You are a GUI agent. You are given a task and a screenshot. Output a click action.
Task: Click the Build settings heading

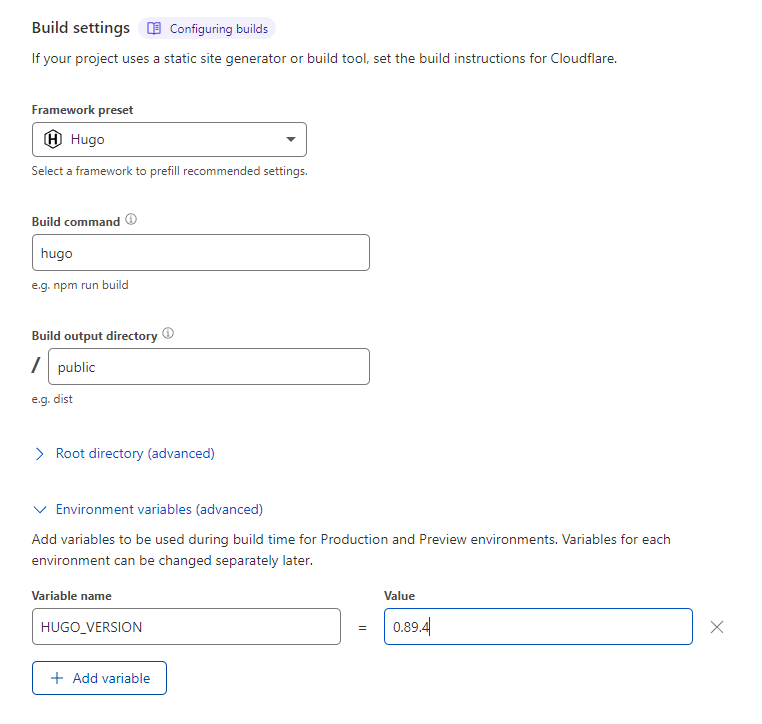click(x=81, y=28)
